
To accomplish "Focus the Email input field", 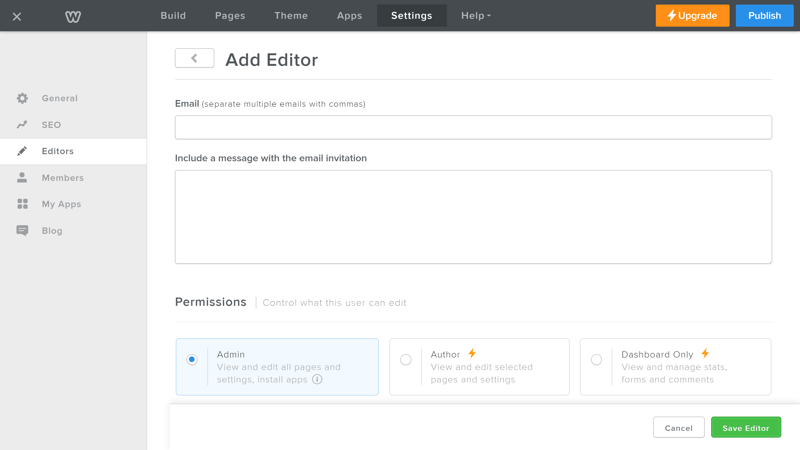I will tap(473, 127).
